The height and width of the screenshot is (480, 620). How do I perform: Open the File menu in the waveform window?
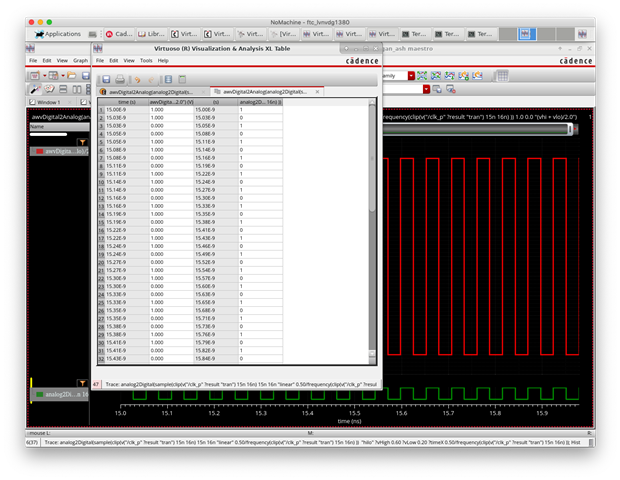(x=33, y=60)
